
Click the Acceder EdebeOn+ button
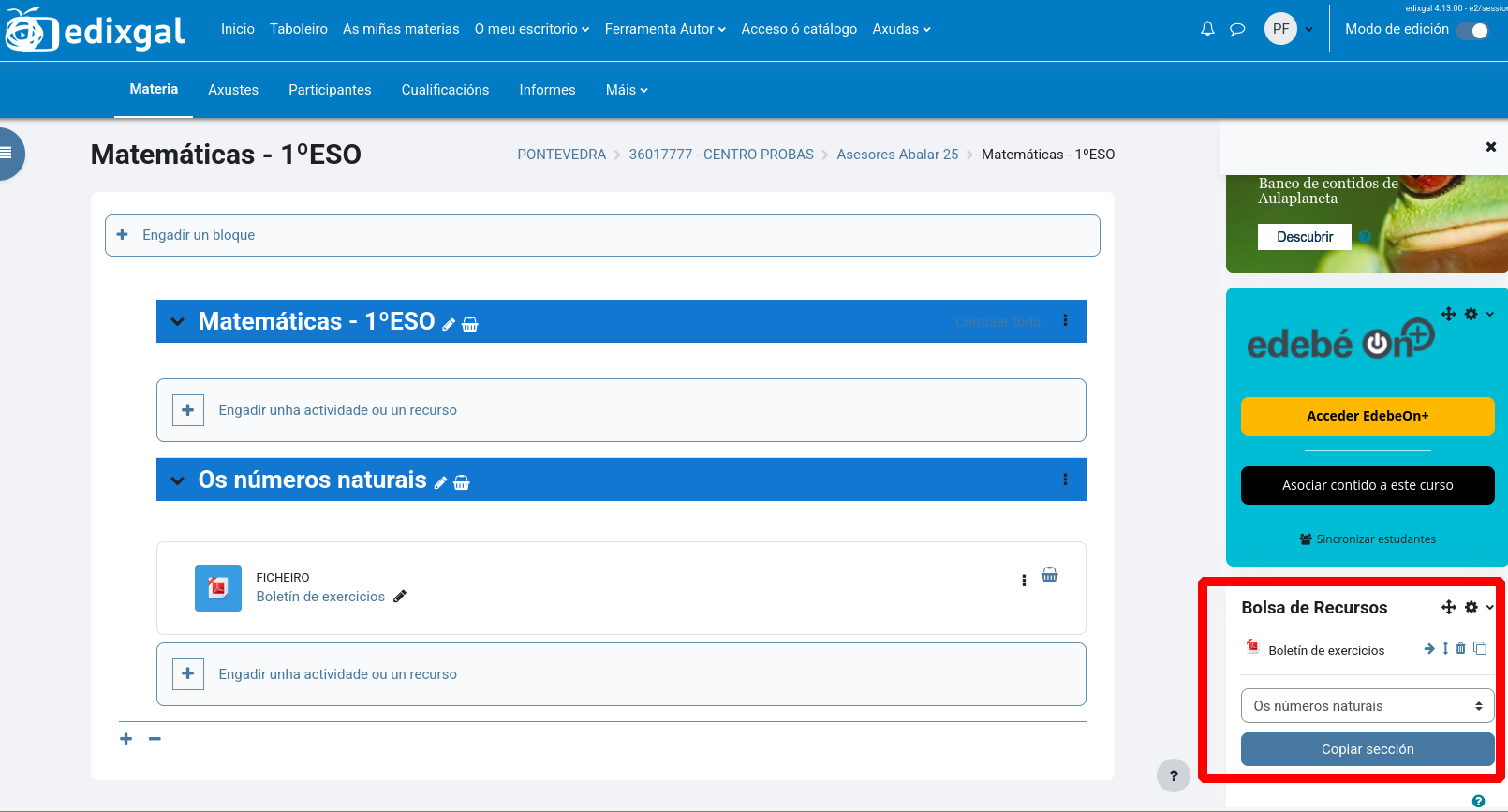[x=1367, y=416]
